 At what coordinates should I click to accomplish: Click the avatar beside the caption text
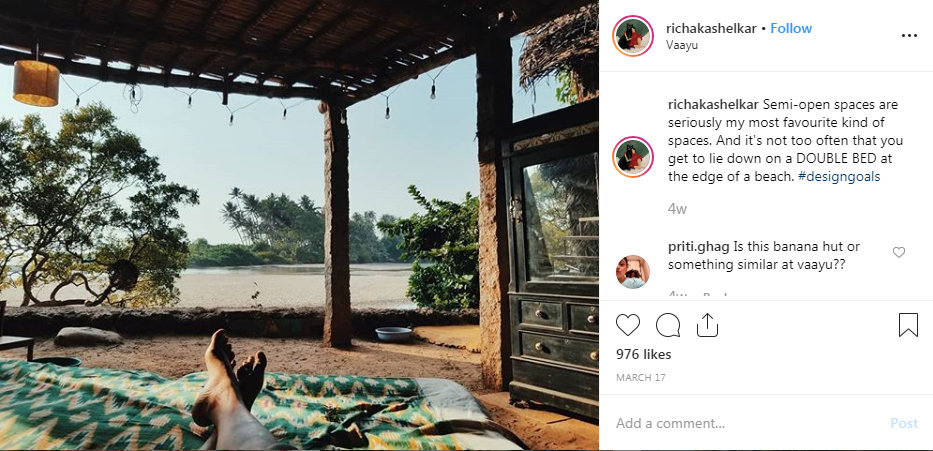[x=634, y=158]
